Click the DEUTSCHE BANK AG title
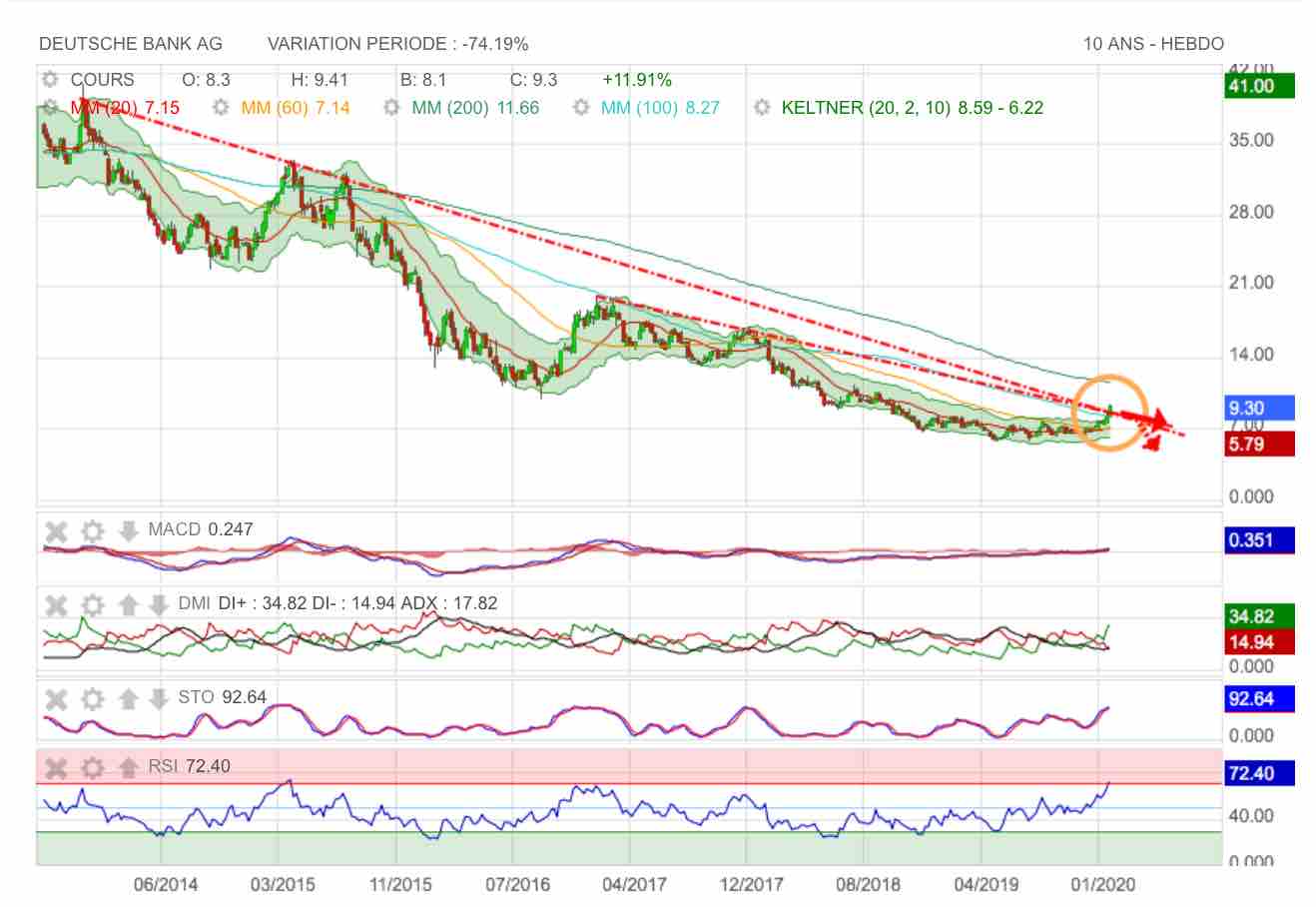This screenshot has width=1316, height=907. coord(131,44)
